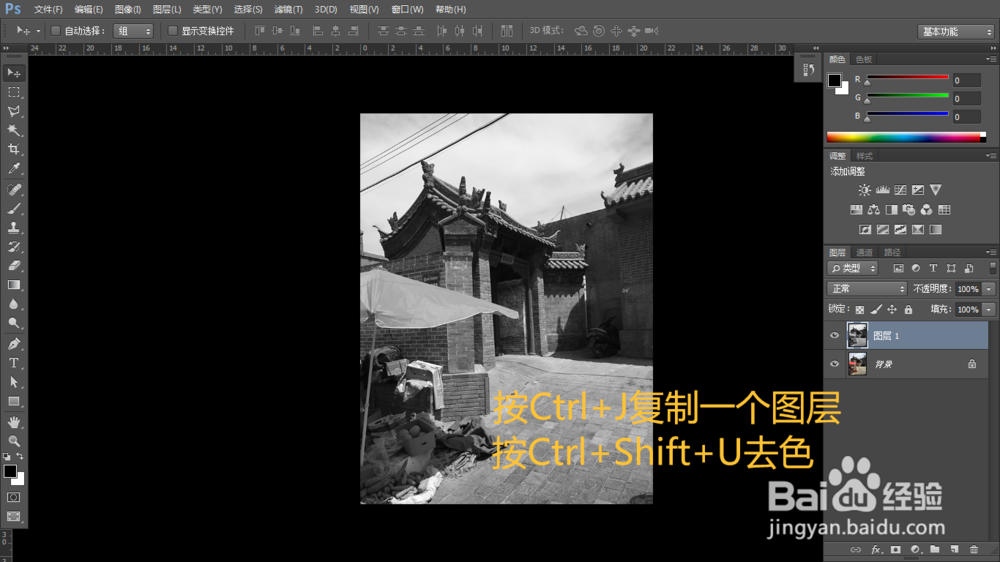Screen dimensions: 1000x562
Task: Toggle lock position
Action: [892, 309]
